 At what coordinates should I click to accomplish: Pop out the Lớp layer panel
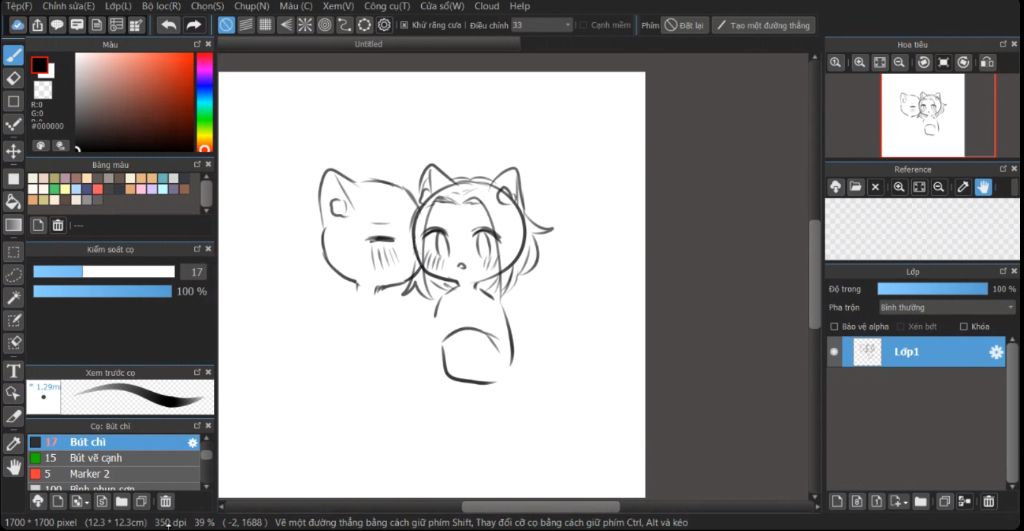1003,271
